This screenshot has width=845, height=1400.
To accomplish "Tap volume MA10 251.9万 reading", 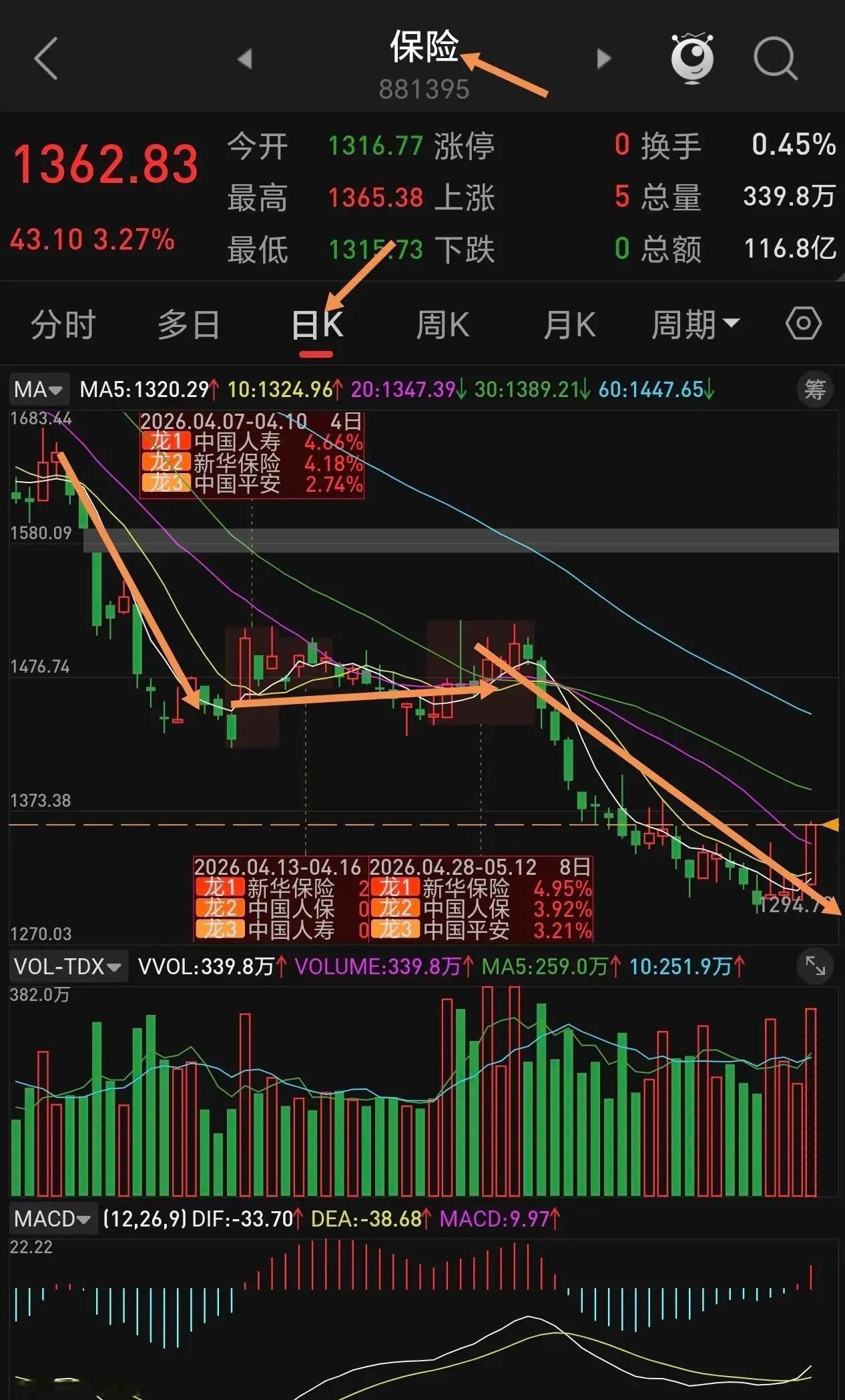I will point(687,966).
